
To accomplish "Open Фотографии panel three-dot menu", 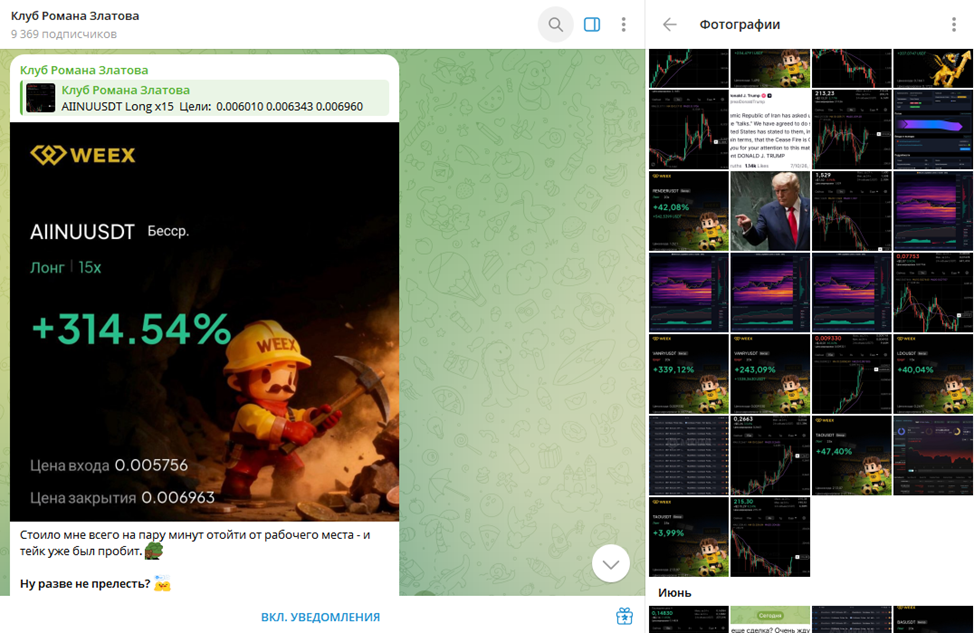I will (x=954, y=24).
